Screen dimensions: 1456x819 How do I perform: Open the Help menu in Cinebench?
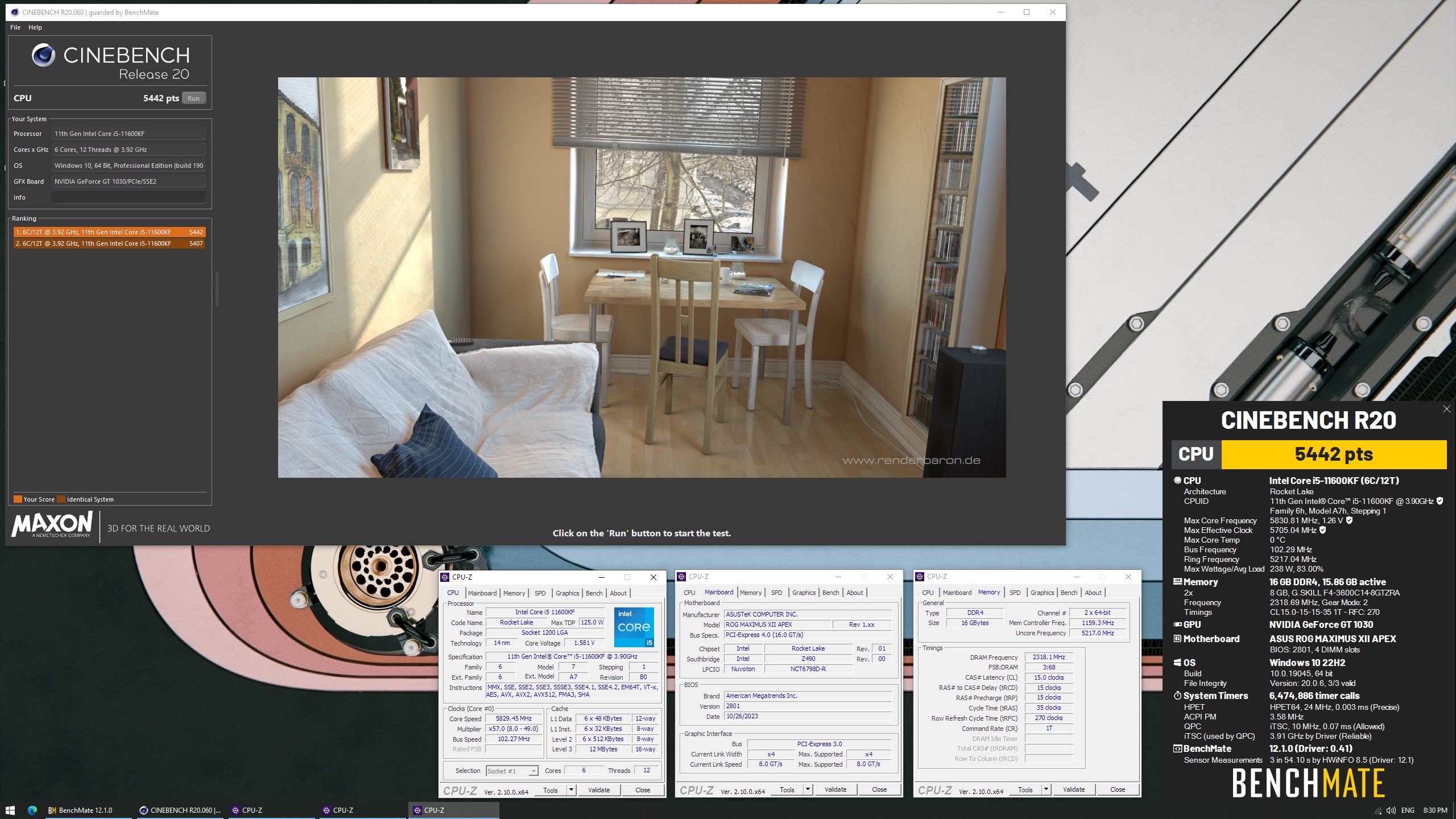[35, 27]
